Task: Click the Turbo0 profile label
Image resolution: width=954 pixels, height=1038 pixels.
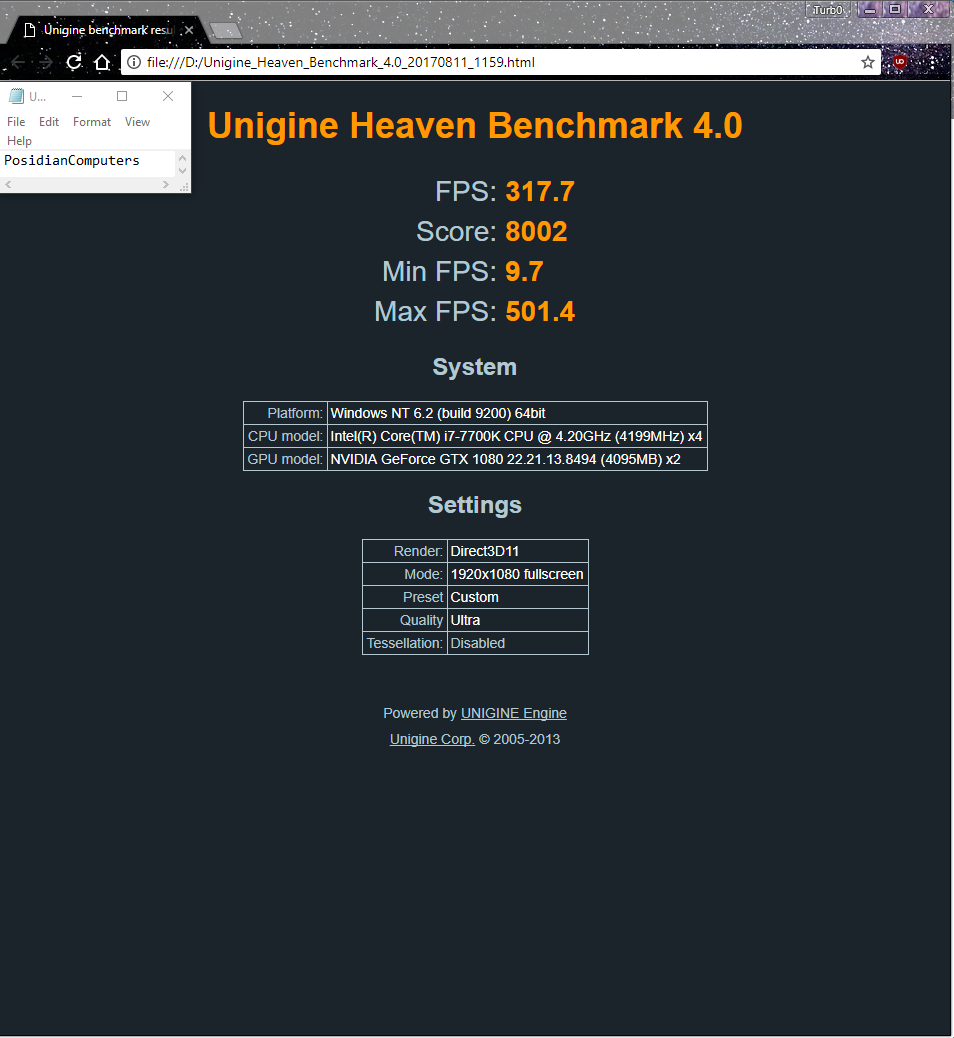Action: point(828,10)
